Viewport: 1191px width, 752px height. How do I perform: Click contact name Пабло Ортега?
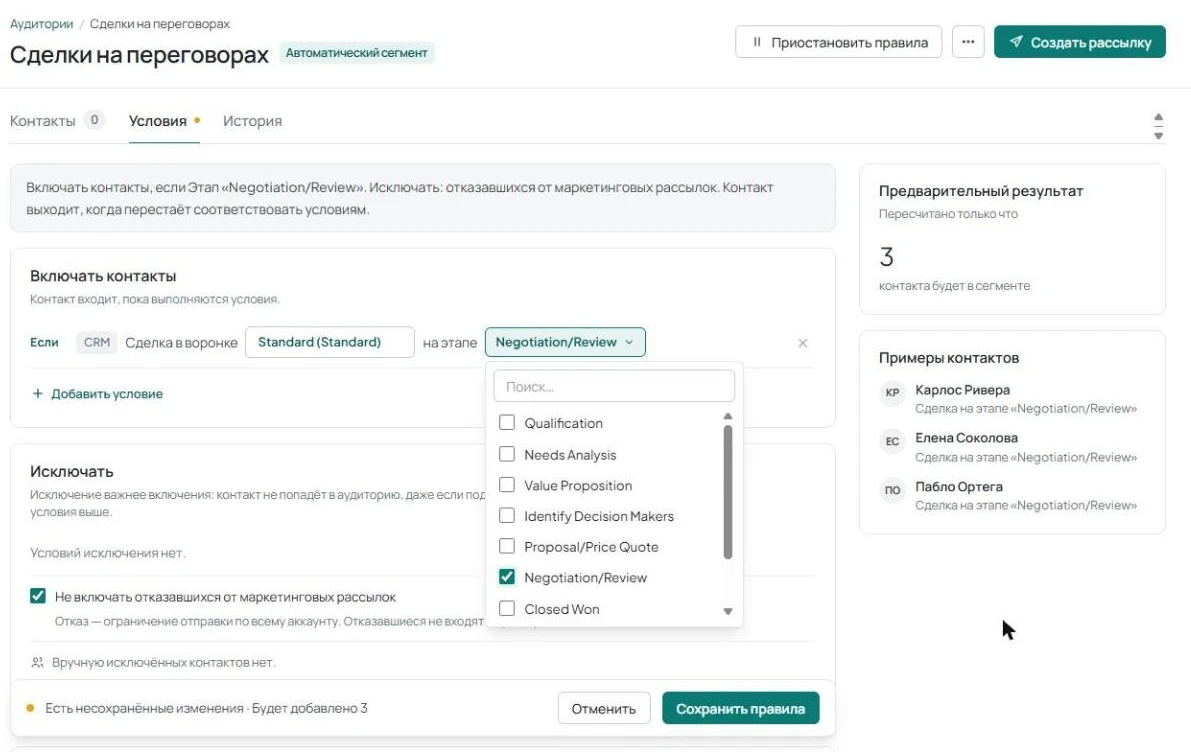tap(959, 486)
